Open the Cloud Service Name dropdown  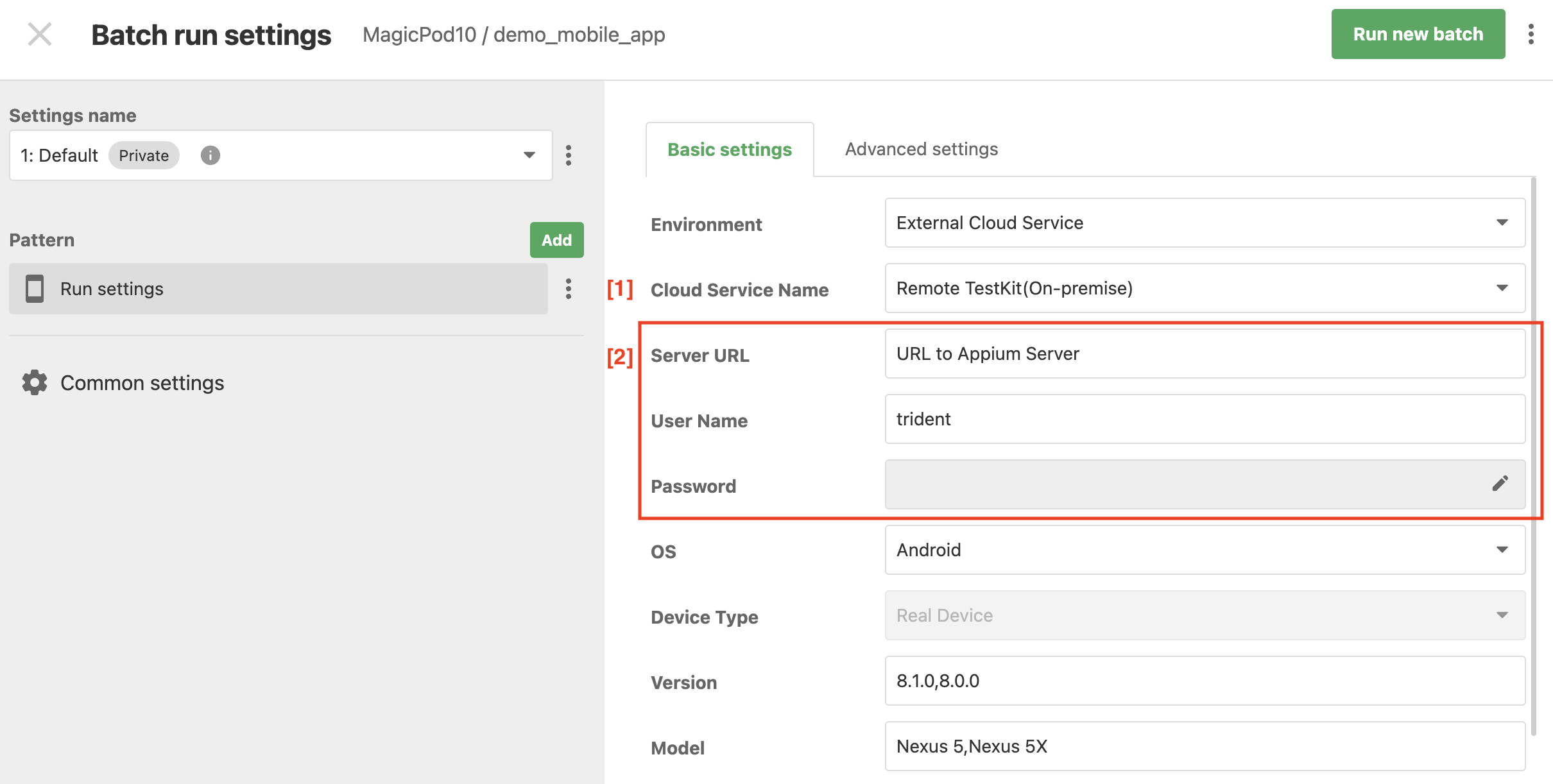pyautogui.click(x=1205, y=288)
